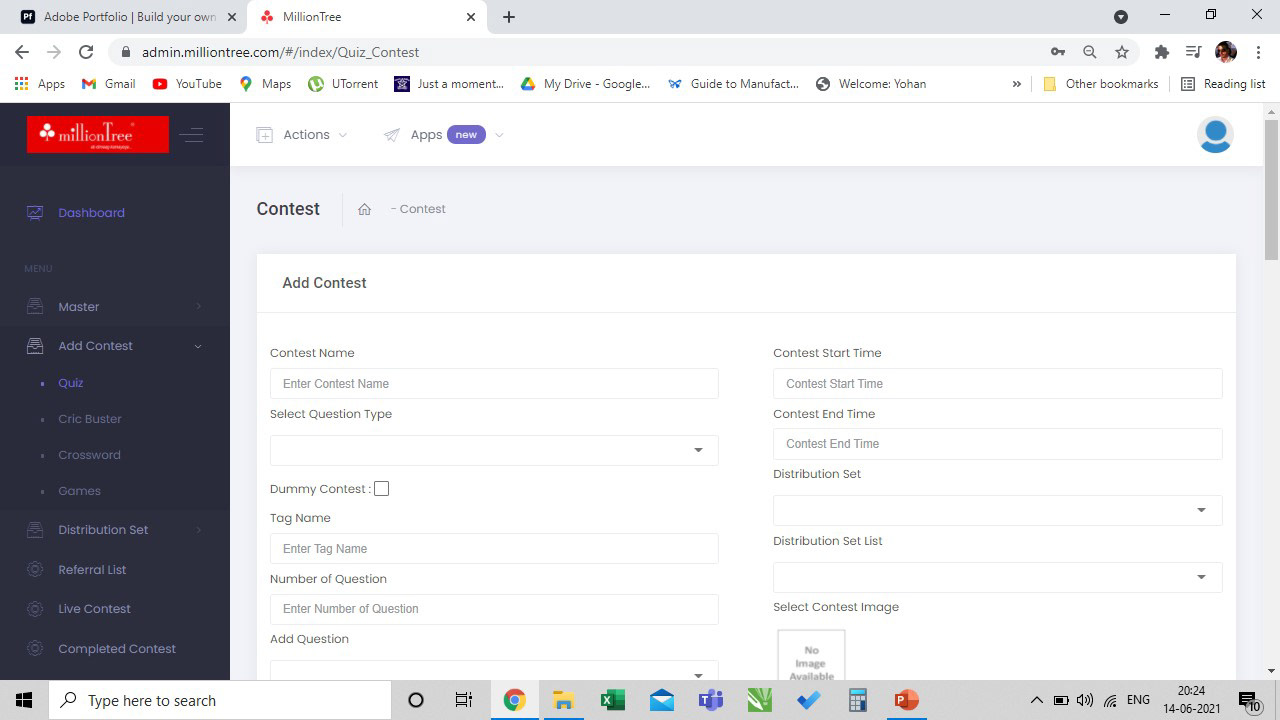The height and width of the screenshot is (720, 1280).
Task: Open the Windows Start menu
Action: click(24, 700)
